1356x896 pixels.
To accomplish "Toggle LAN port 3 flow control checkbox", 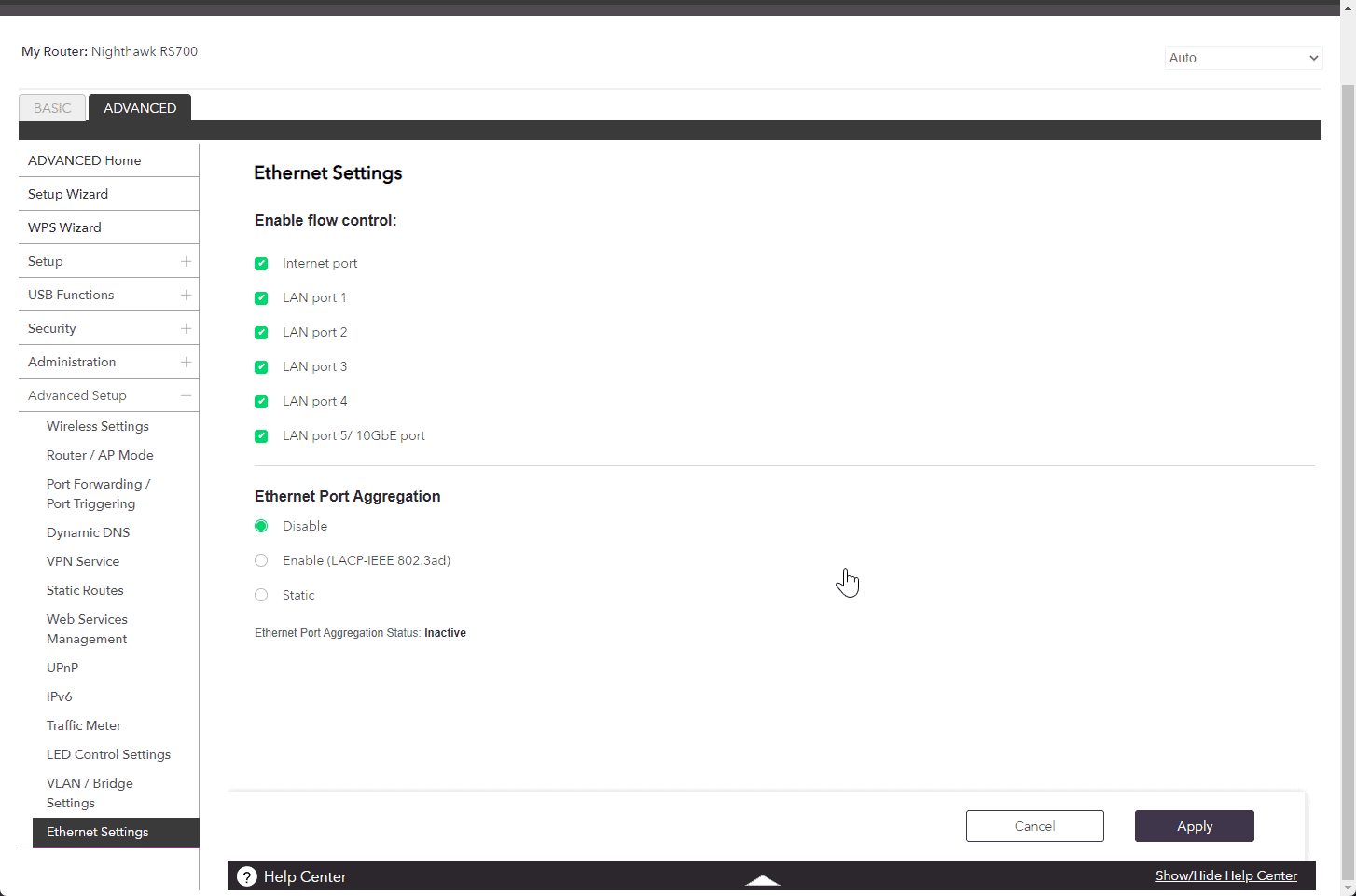I will [x=261, y=367].
